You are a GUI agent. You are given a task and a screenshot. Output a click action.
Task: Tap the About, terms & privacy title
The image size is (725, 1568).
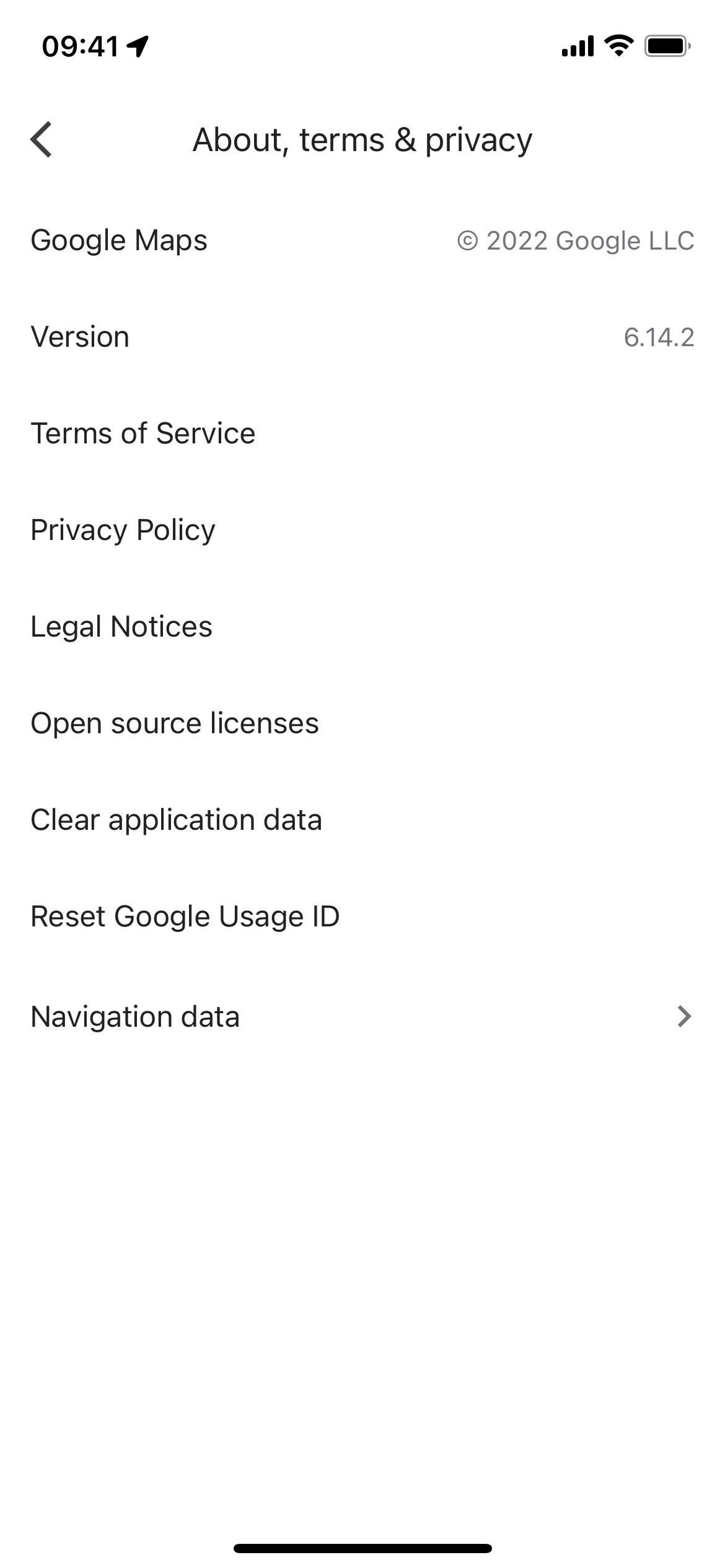[x=362, y=140]
